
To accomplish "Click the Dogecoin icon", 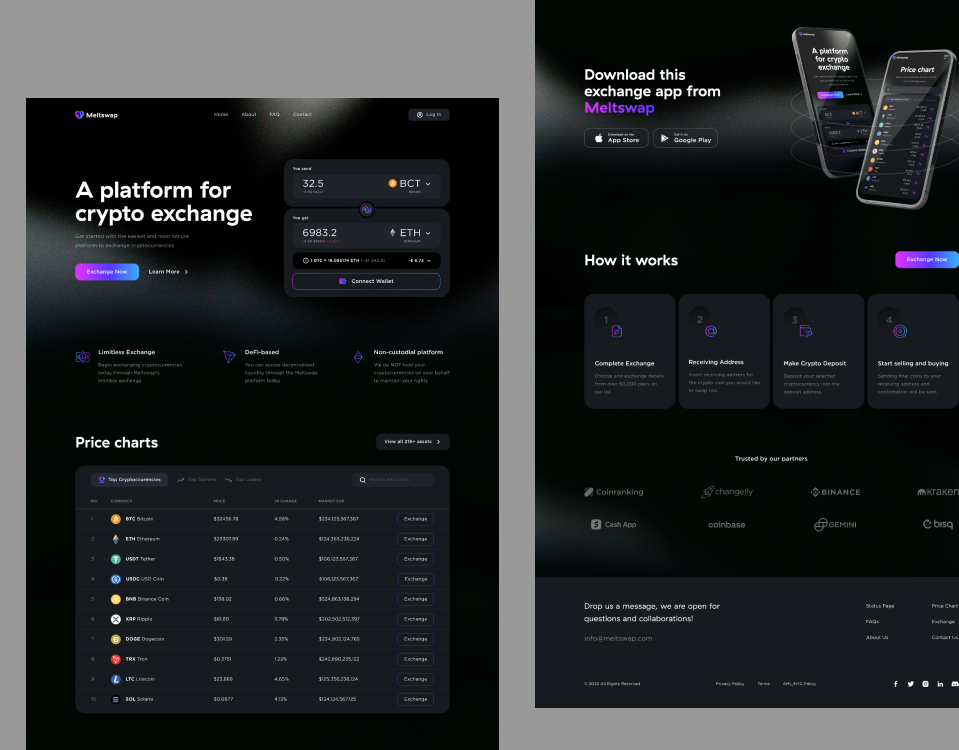I will click(116, 639).
